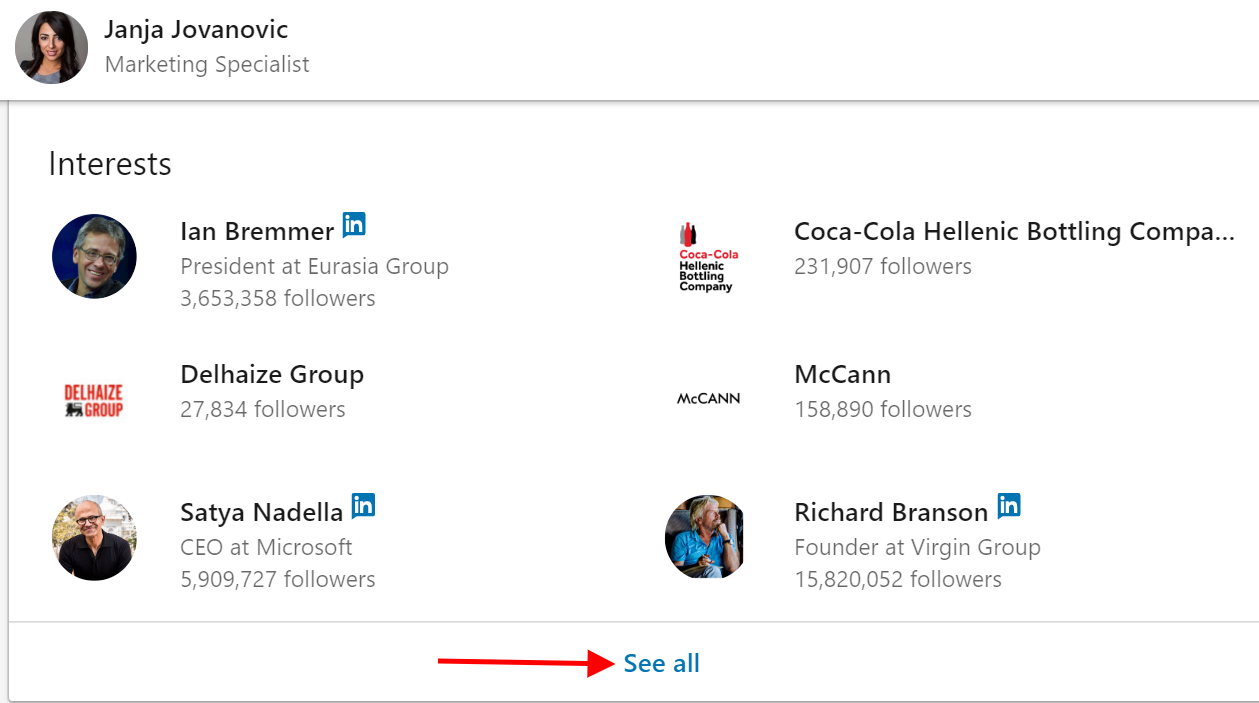Click the LinkedIn influencer badge beside Ian Bremmer
This screenshot has height=703, width=1259.
pyautogui.click(x=354, y=224)
